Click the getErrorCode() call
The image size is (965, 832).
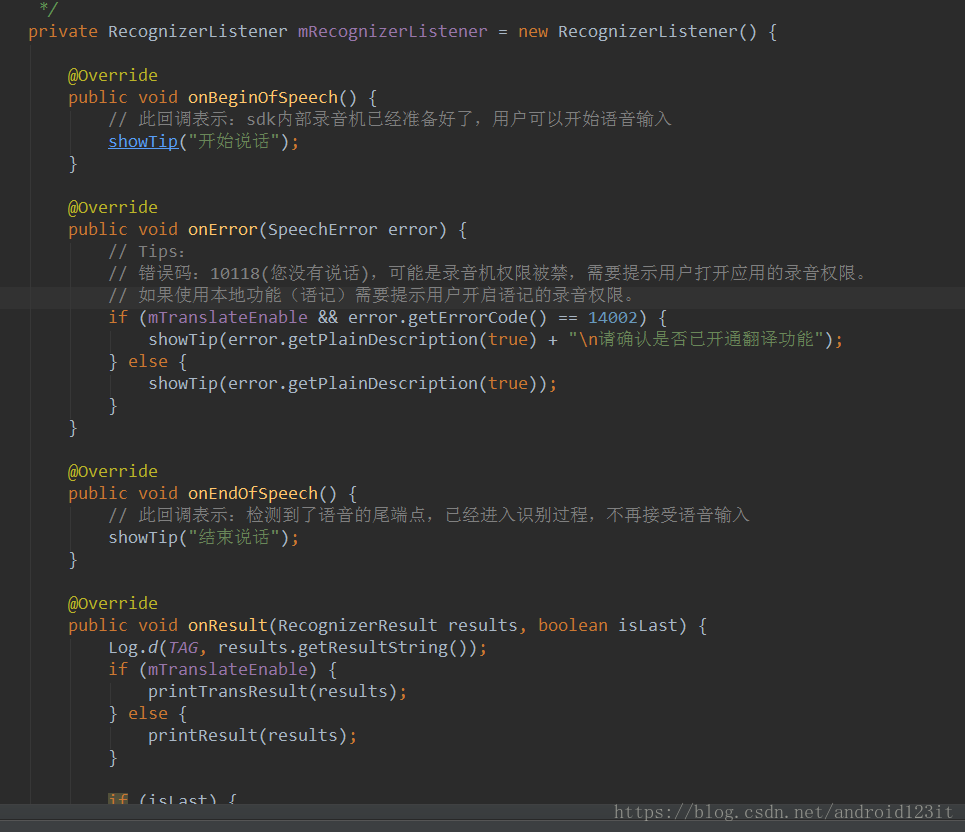pyautogui.click(x=477, y=318)
